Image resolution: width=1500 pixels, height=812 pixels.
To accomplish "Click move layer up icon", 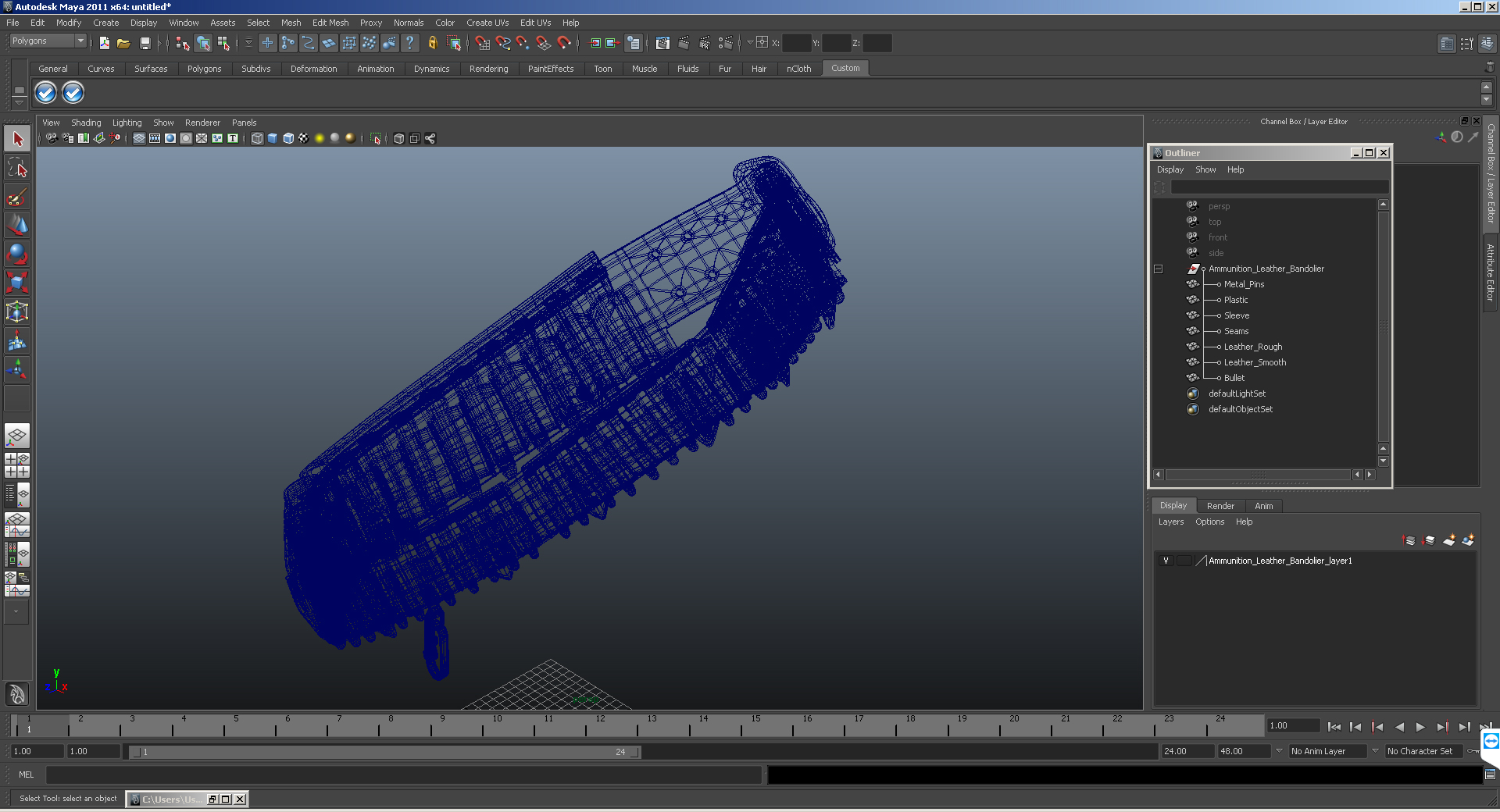I will click(x=1409, y=540).
